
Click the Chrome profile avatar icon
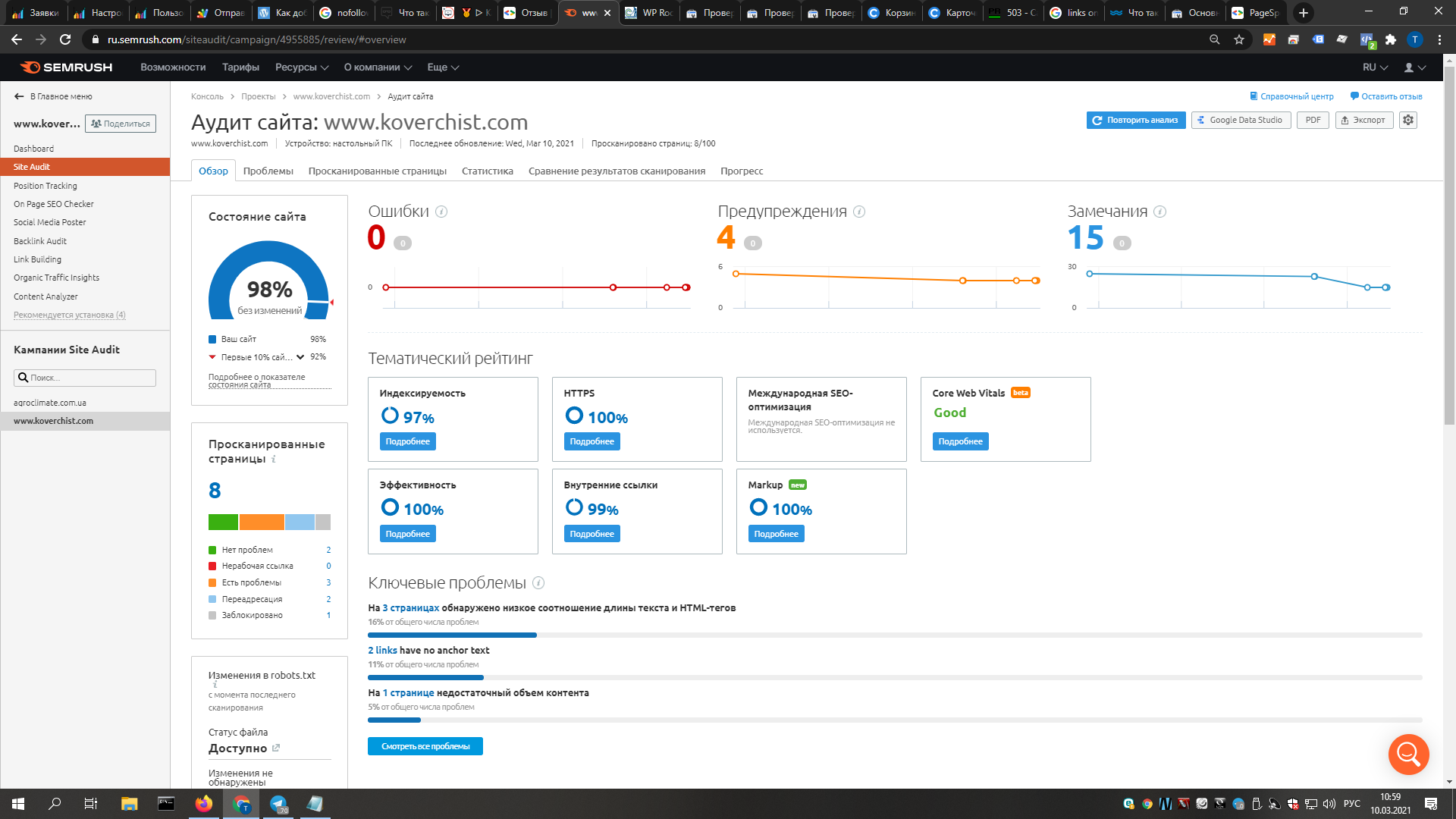click(x=1415, y=39)
